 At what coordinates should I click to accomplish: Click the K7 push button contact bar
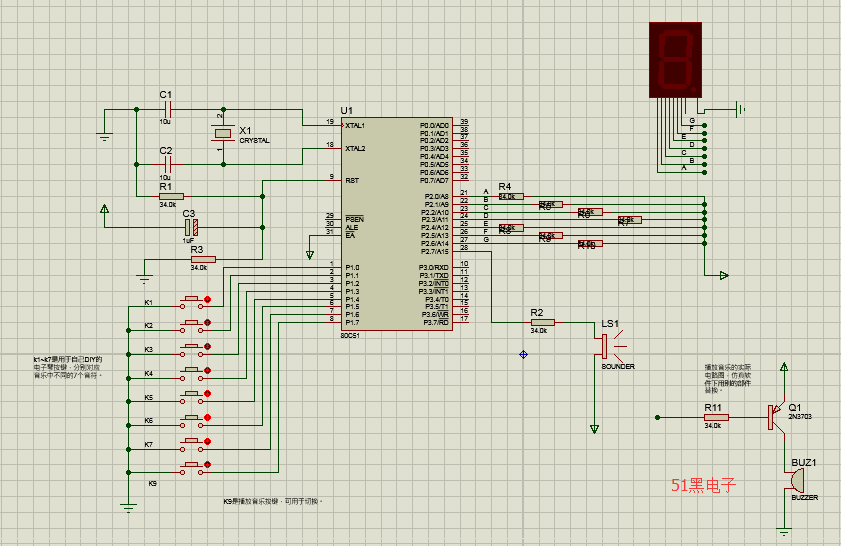point(192,439)
